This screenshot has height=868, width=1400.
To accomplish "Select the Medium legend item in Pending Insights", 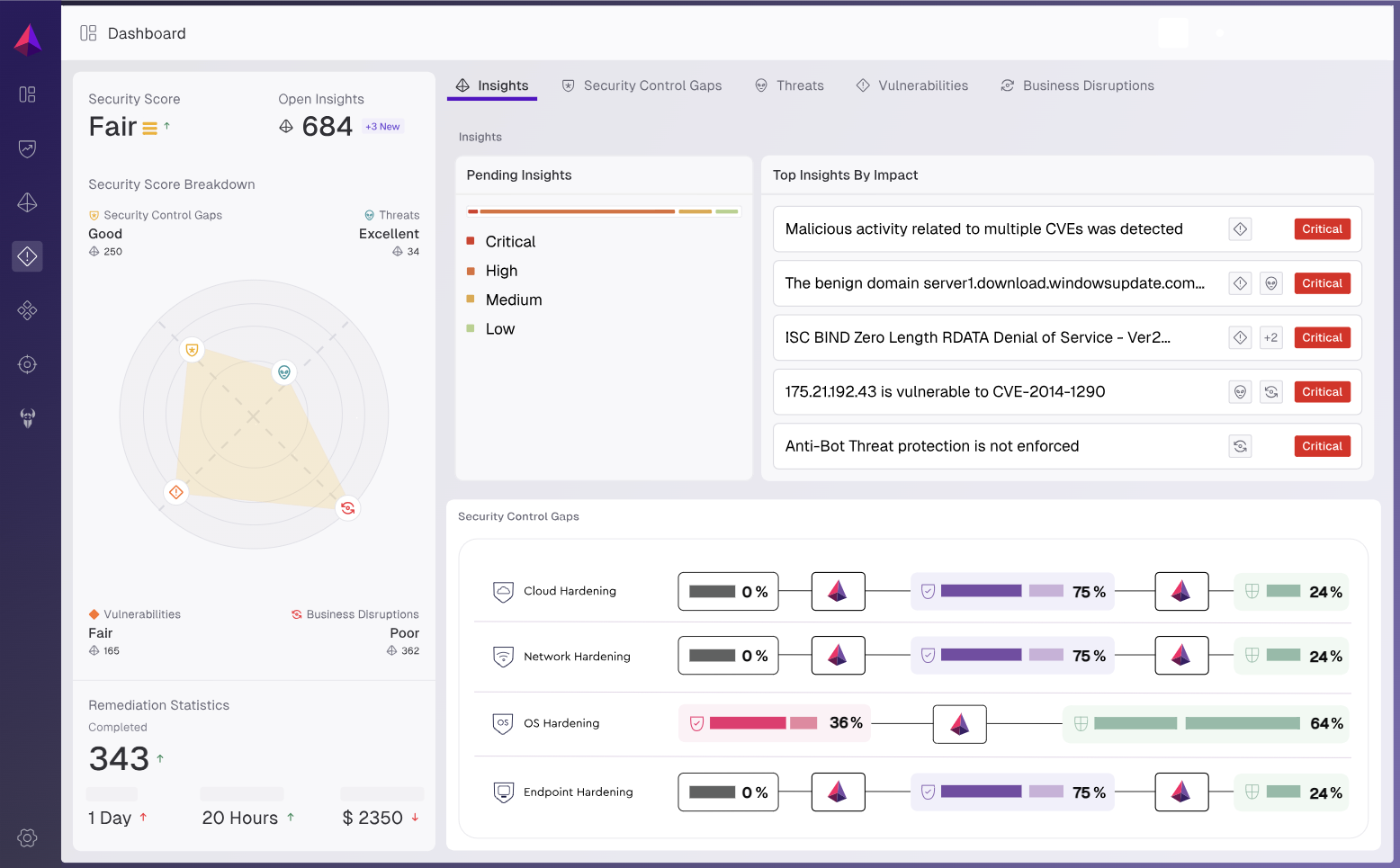I will 513,300.
